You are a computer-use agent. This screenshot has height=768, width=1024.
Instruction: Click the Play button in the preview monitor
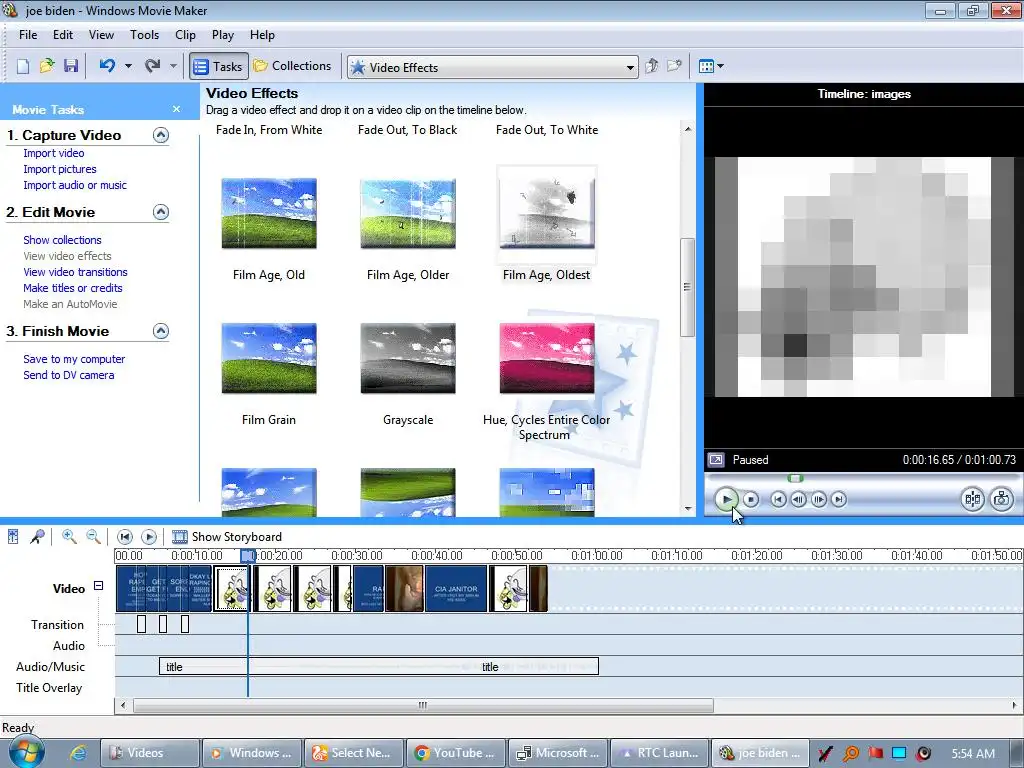click(x=726, y=500)
